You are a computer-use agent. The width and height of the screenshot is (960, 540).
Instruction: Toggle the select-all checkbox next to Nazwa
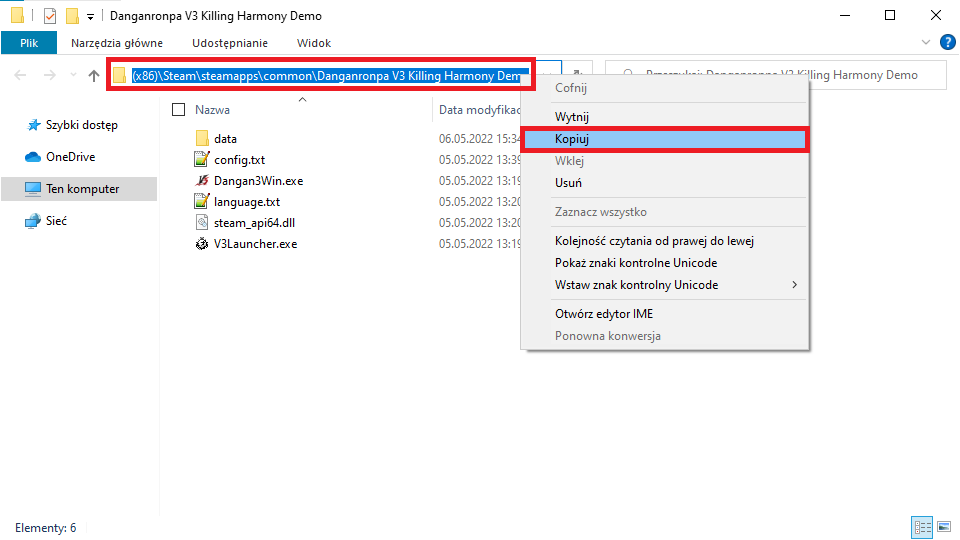click(x=179, y=110)
